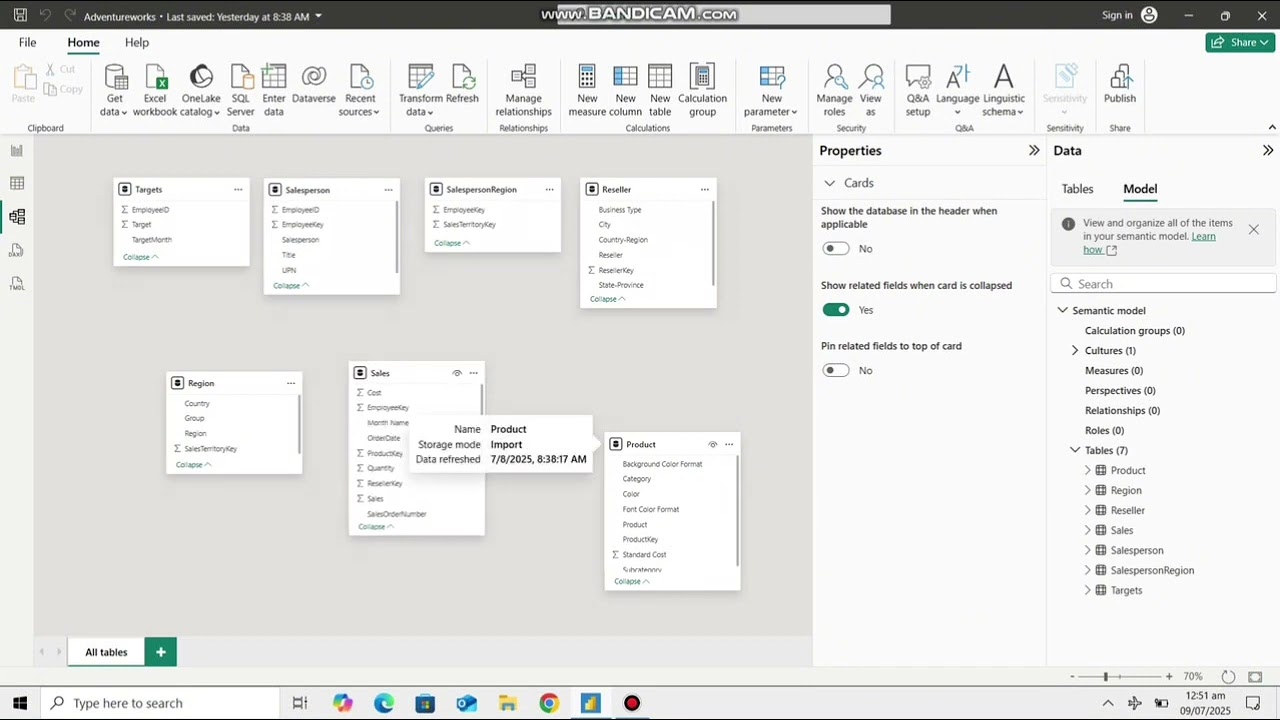Image resolution: width=1280 pixels, height=720 pixels.
Task: Adjust the zoom slider handle
Action: coord(1106,677)
